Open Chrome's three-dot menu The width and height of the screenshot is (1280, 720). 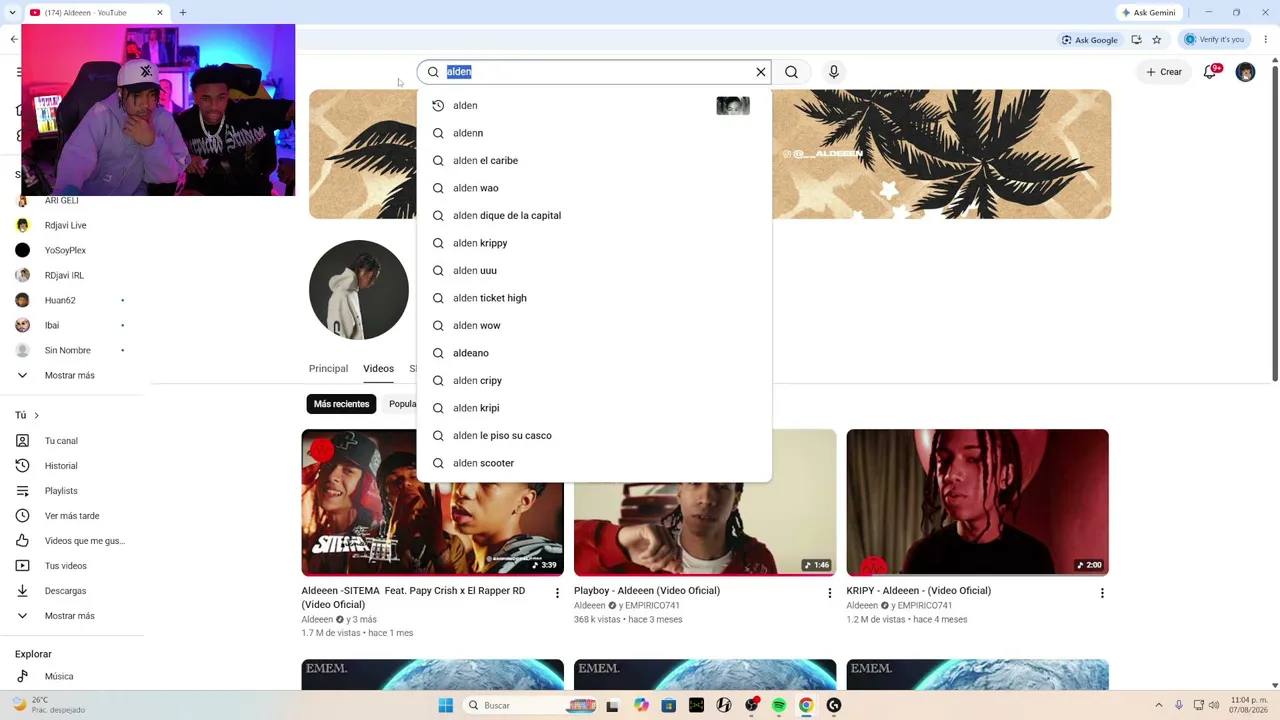coord(1266,40)
